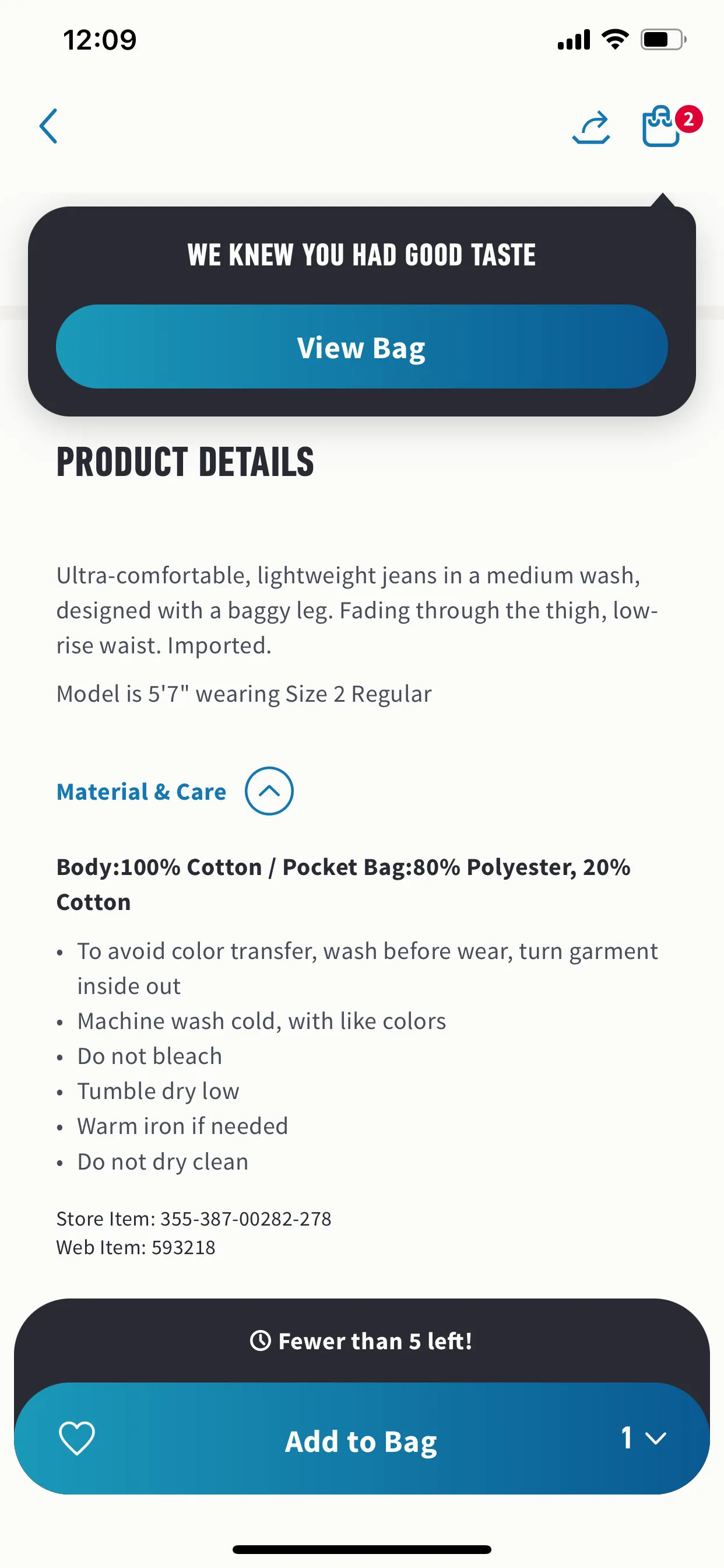This screenshot has width=724, height=1568.
Task: Tap the cellular signal bars icon
Action: pos(574,40)
